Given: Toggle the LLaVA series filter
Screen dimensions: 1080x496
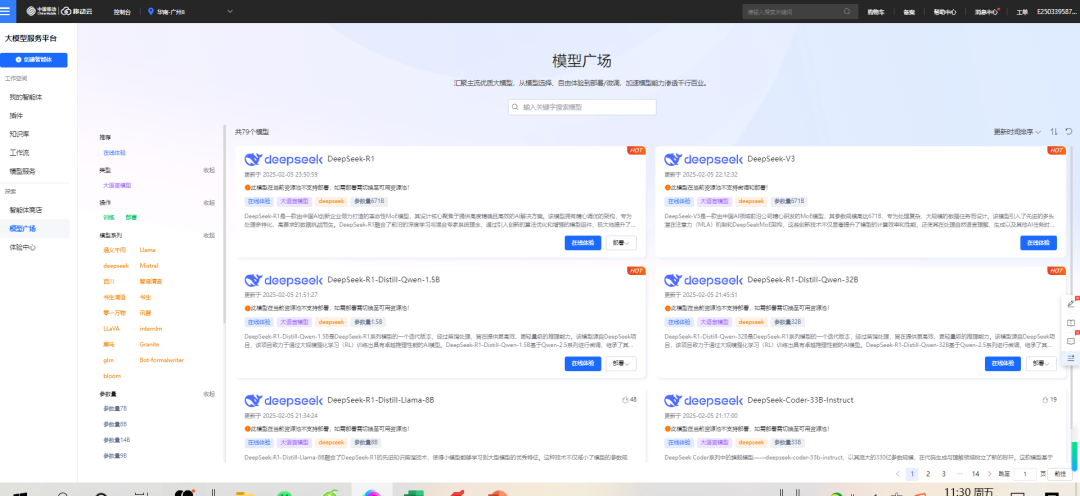Looking at the screenshot, I should (111, 329).
